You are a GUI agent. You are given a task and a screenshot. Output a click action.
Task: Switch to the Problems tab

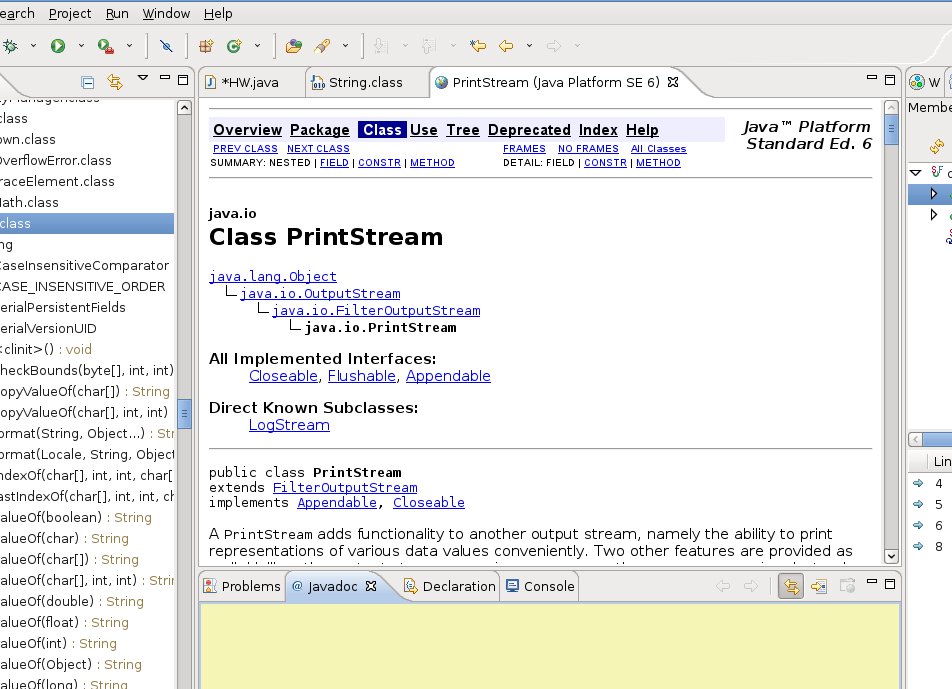coord(242,586)
